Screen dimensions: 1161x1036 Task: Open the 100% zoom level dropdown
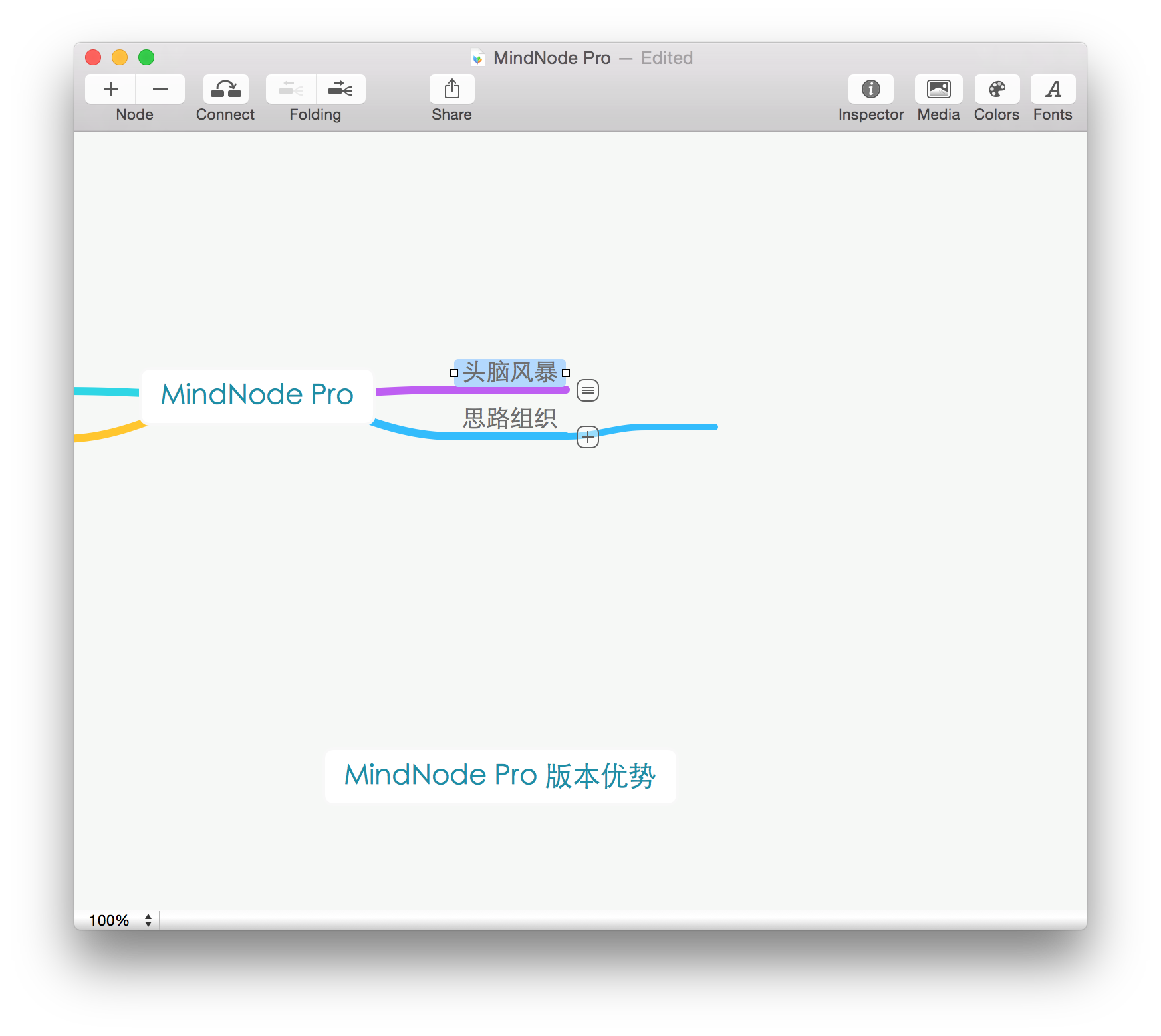coord(120,920)
